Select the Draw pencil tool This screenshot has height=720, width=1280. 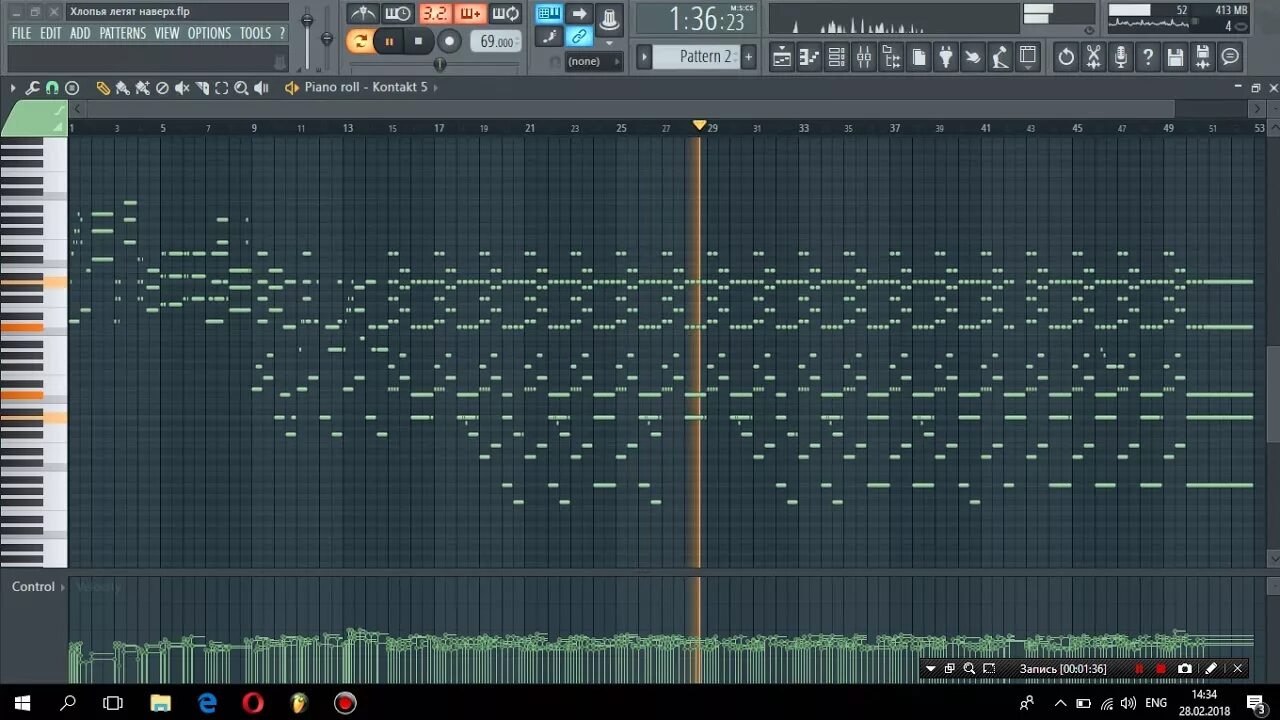[x=103, y=88]
